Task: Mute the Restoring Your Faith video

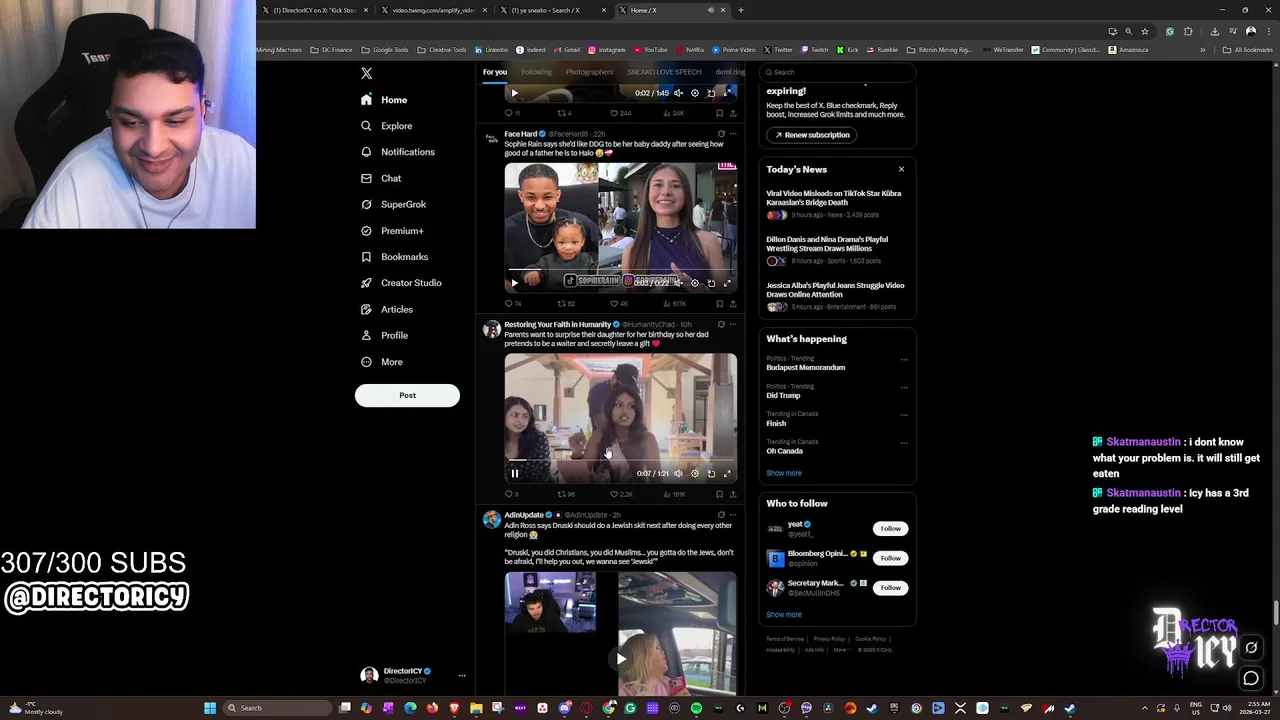Action: pyautogui.click(x=678, y=474)
